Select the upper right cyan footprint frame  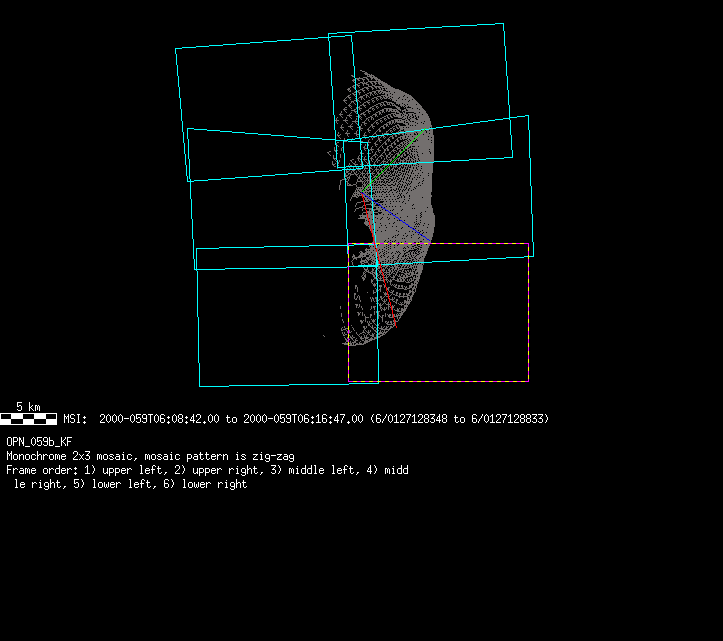507,90
